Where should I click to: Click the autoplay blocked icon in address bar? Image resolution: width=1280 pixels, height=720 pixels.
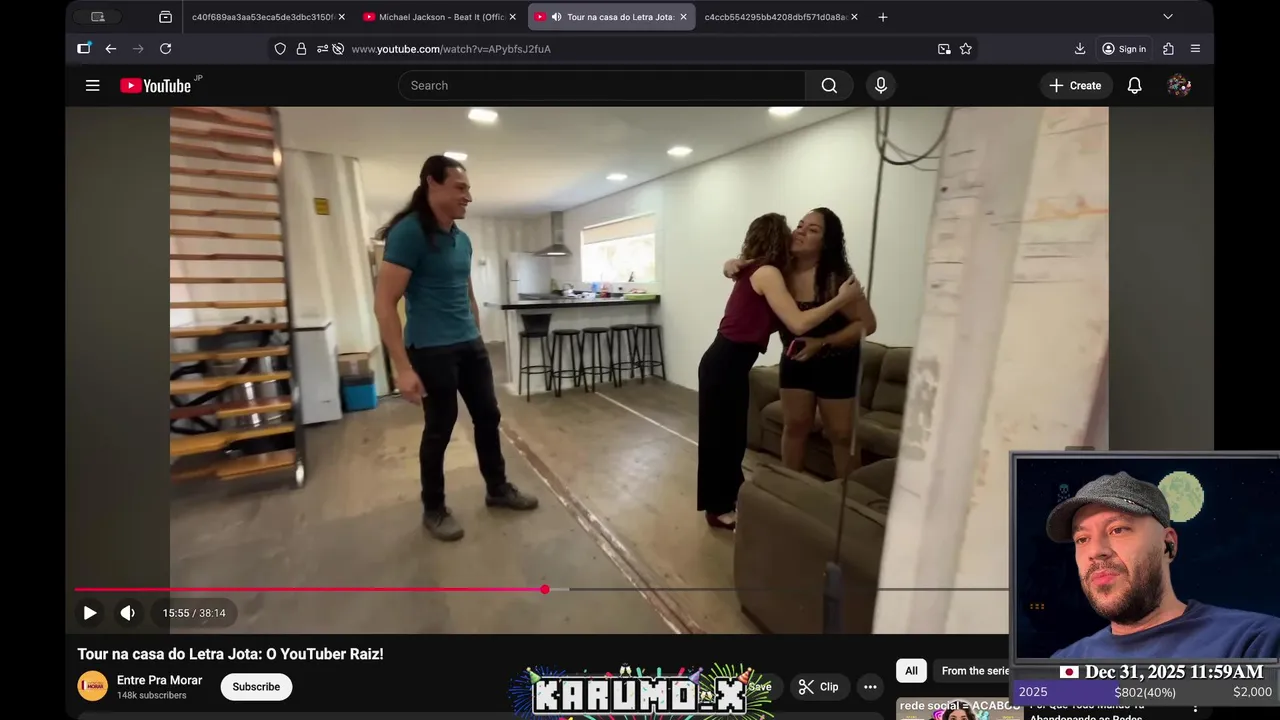[x=338, y=49]
